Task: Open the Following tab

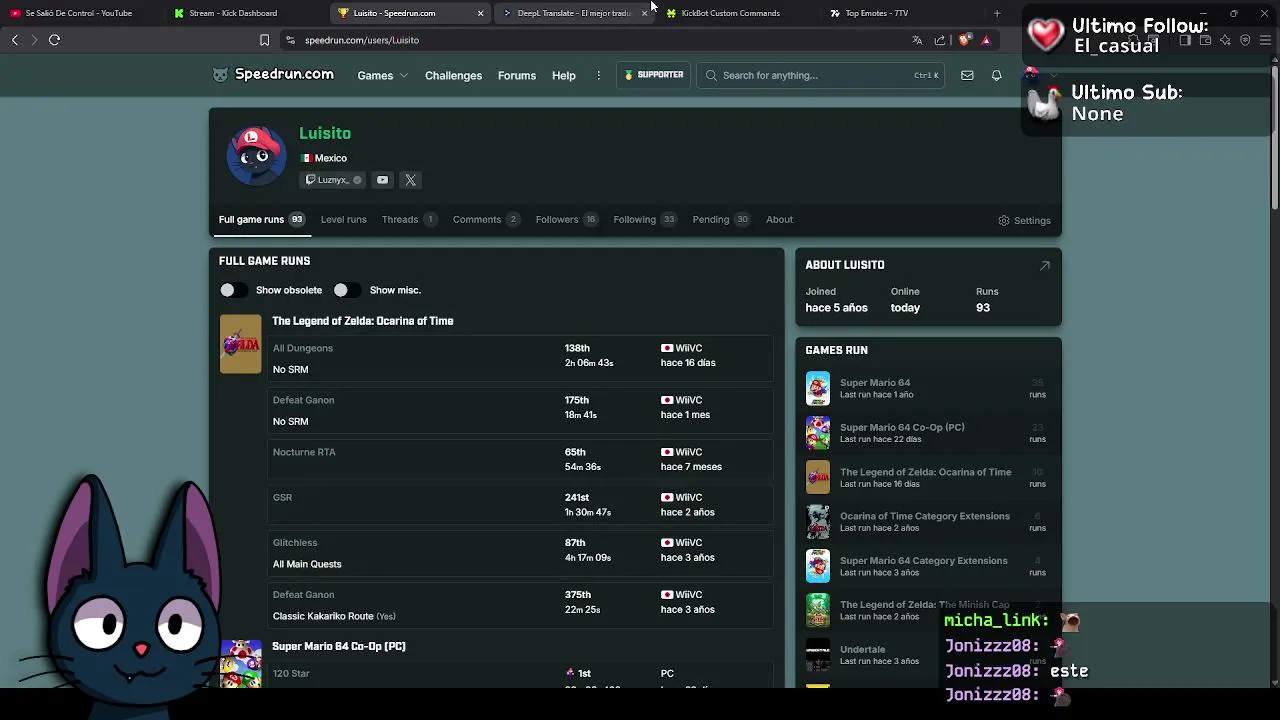Action: pos(645,220)
